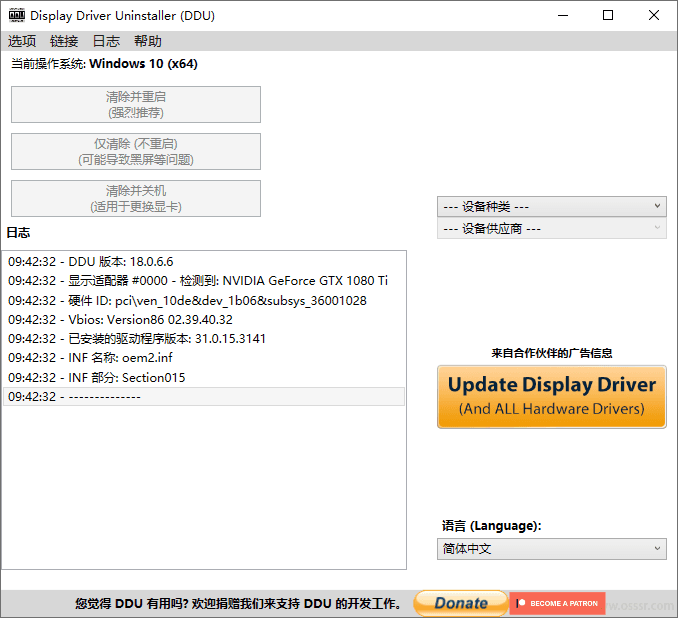The height and width of the screenshot is (618, 678).
Task: Open the 帮助 menu
Action: [x=148, y=41]
